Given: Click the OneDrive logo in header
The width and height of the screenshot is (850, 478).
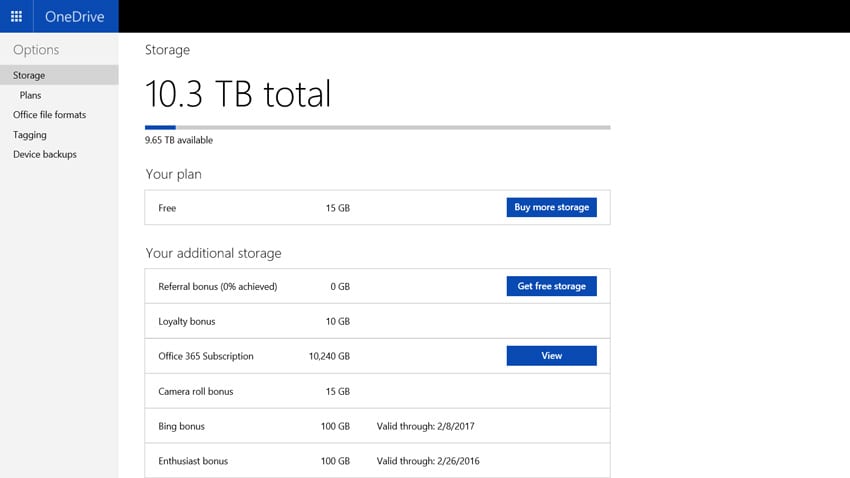Looking at the screenshot, I should (x=76, y=16).
